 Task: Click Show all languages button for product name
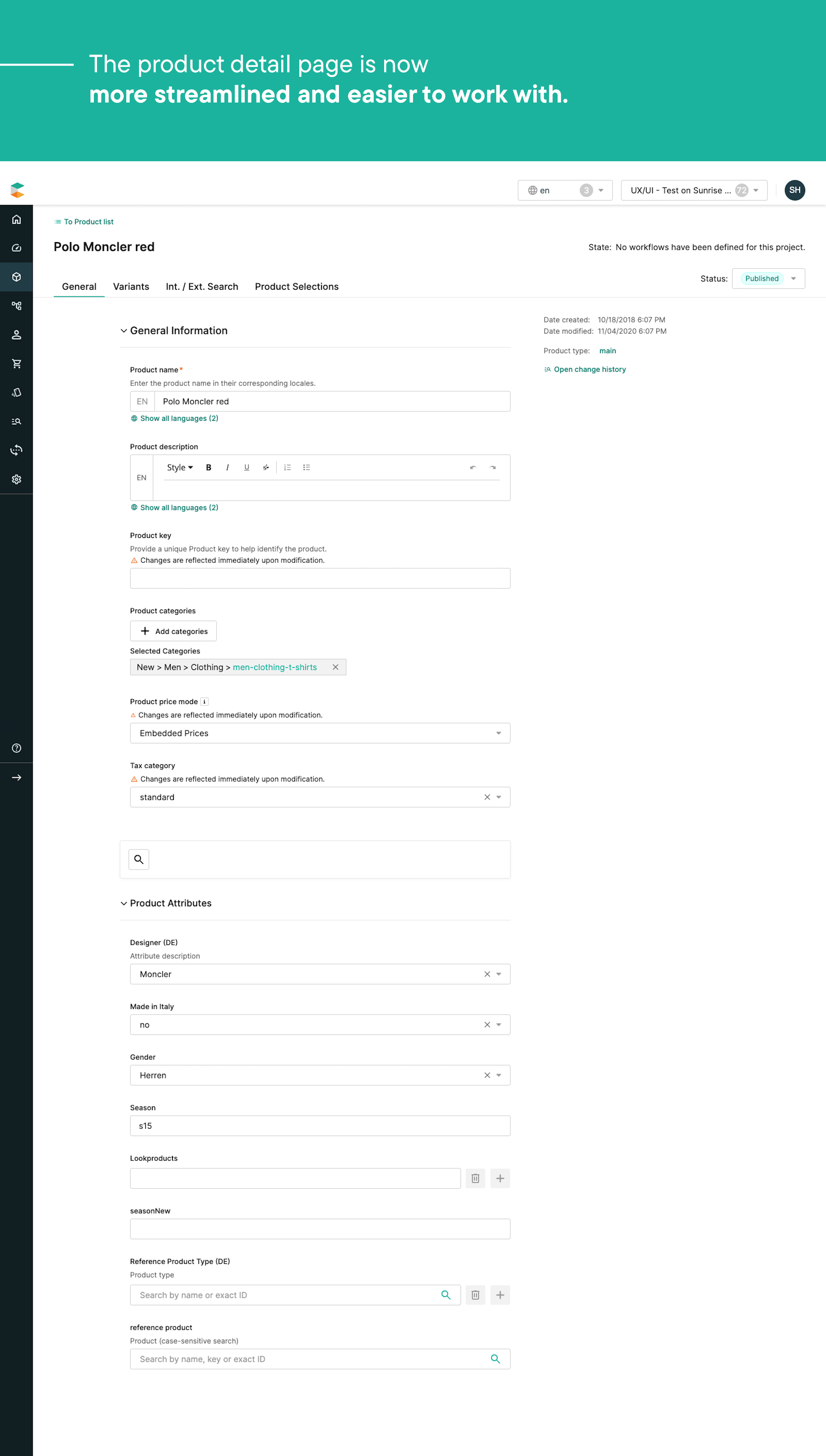(174, 418)
